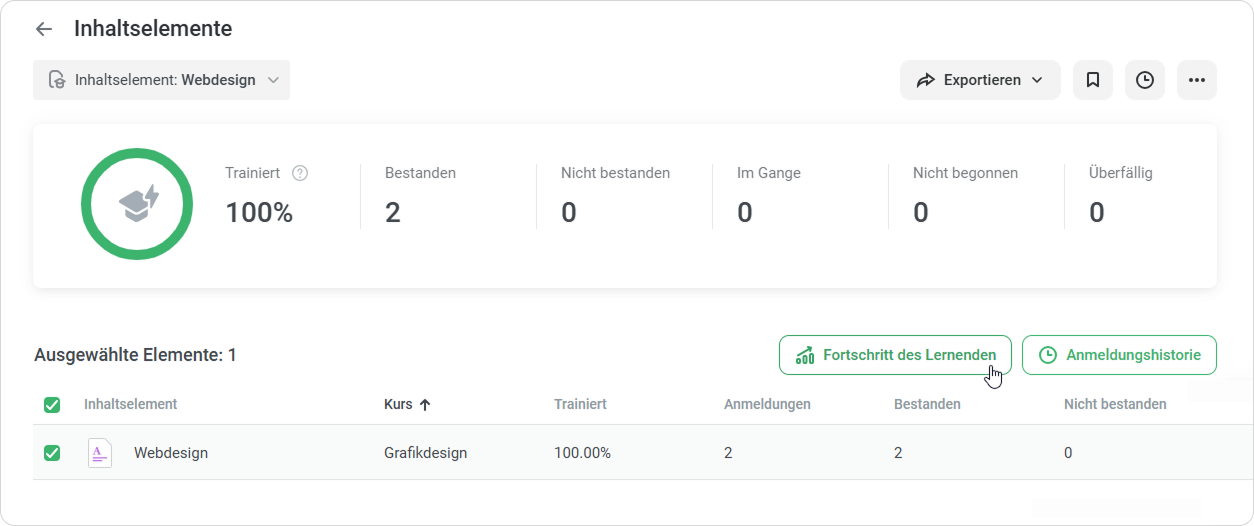Click the Bestanden statistic value 2
The height and width of the screenshot is (526, 1254).
[x=393, y=212]
